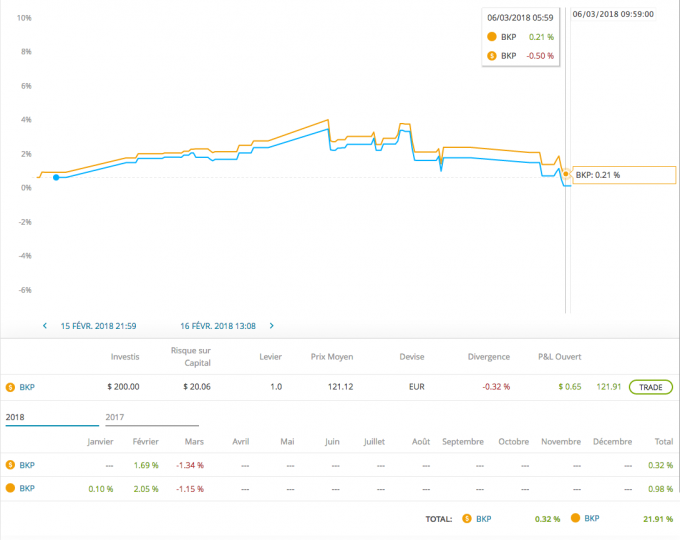Image resolution: width=680 pixels, height=540 pixels.
Task: Click the Prix Moyen column header
Action: pos(332,357)
